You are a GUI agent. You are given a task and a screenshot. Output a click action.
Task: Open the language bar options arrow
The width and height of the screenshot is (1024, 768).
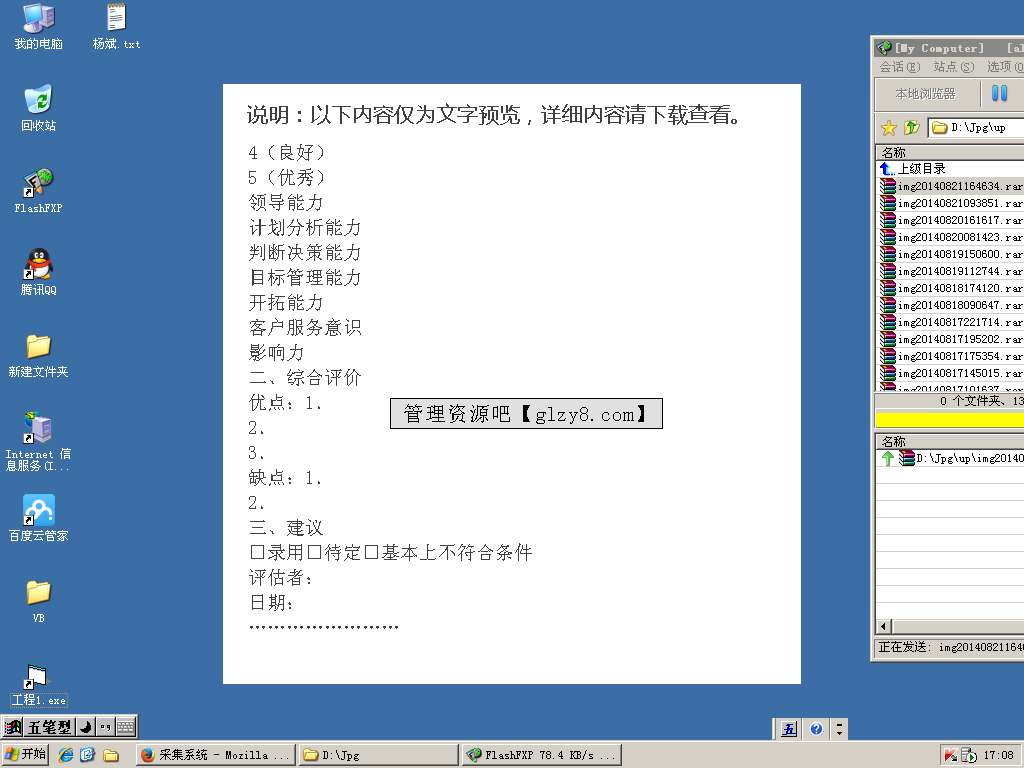click(840, 729)
